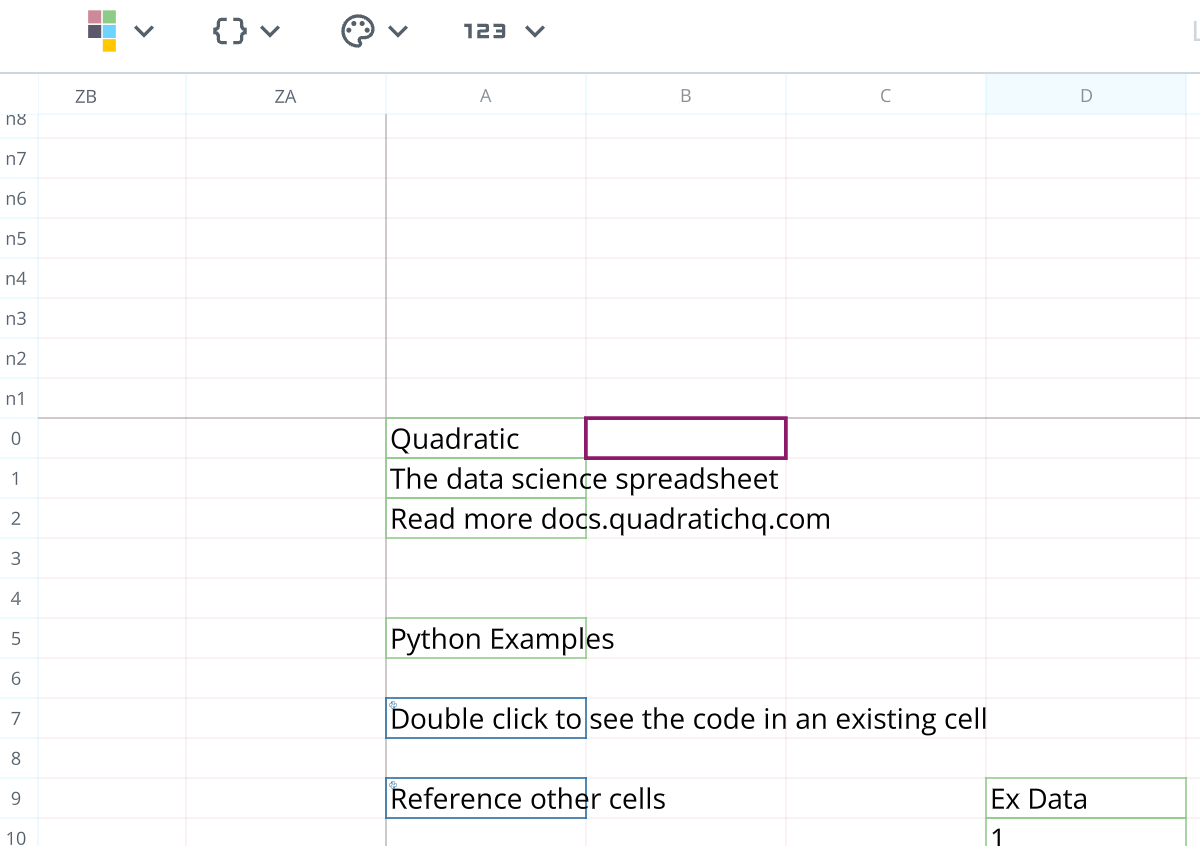1200x846 pixels.
Task: Open the chevron next to the {} icon
Action: click(x=272, y=31)
